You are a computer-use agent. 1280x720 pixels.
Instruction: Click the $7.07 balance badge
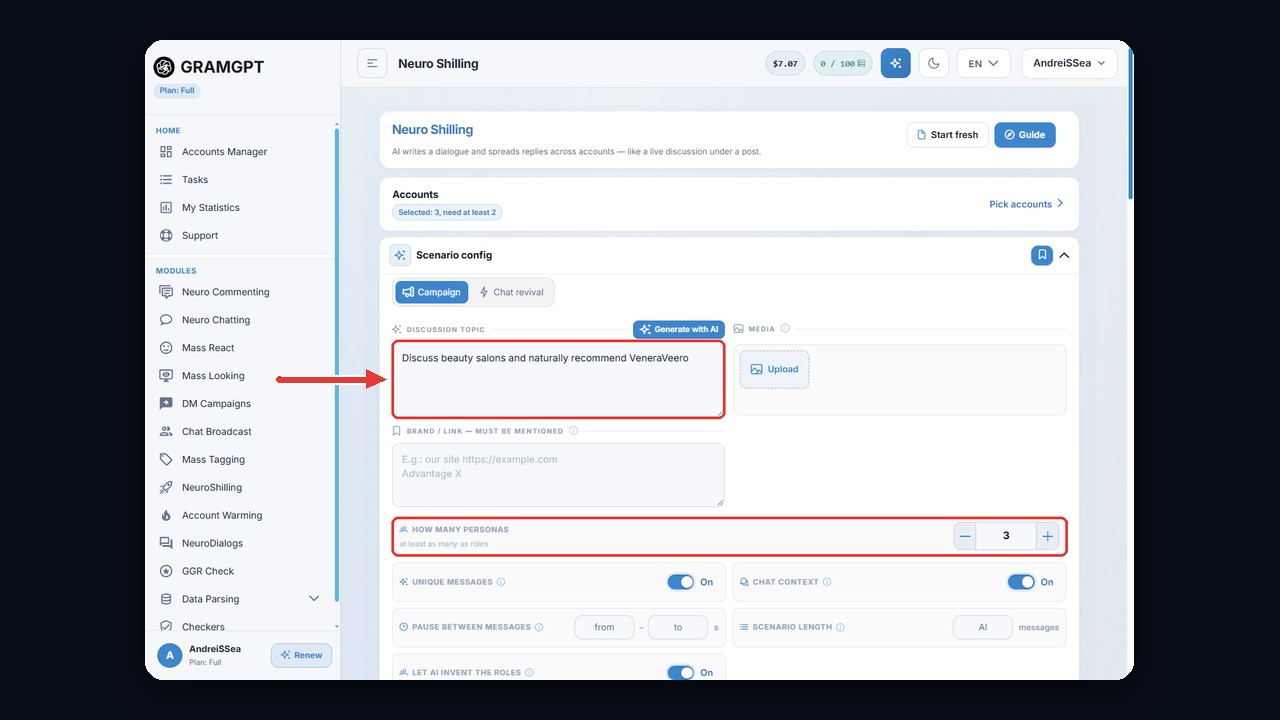tap(785, 63)
